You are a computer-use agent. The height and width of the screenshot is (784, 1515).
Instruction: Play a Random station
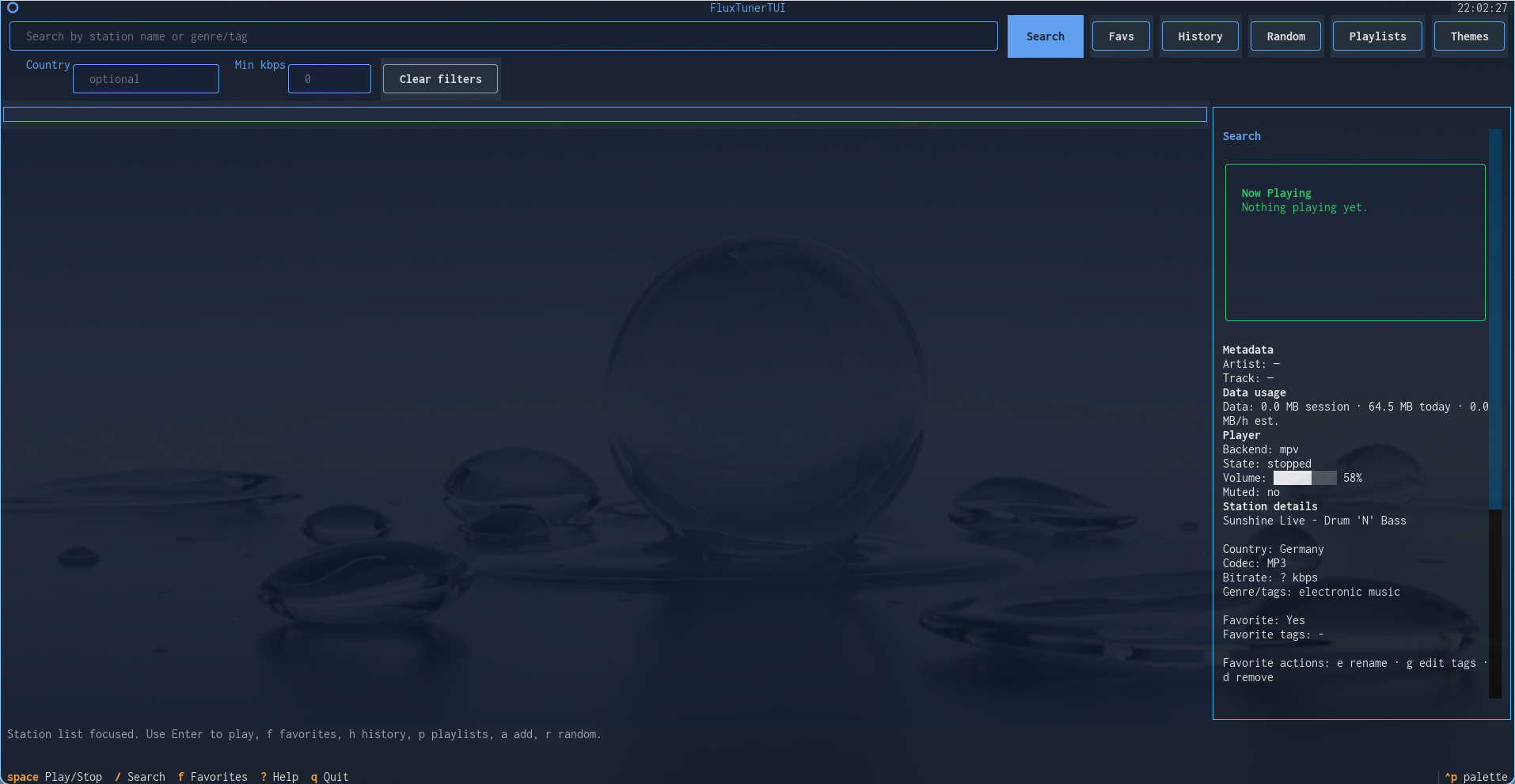pos(1285,36)
